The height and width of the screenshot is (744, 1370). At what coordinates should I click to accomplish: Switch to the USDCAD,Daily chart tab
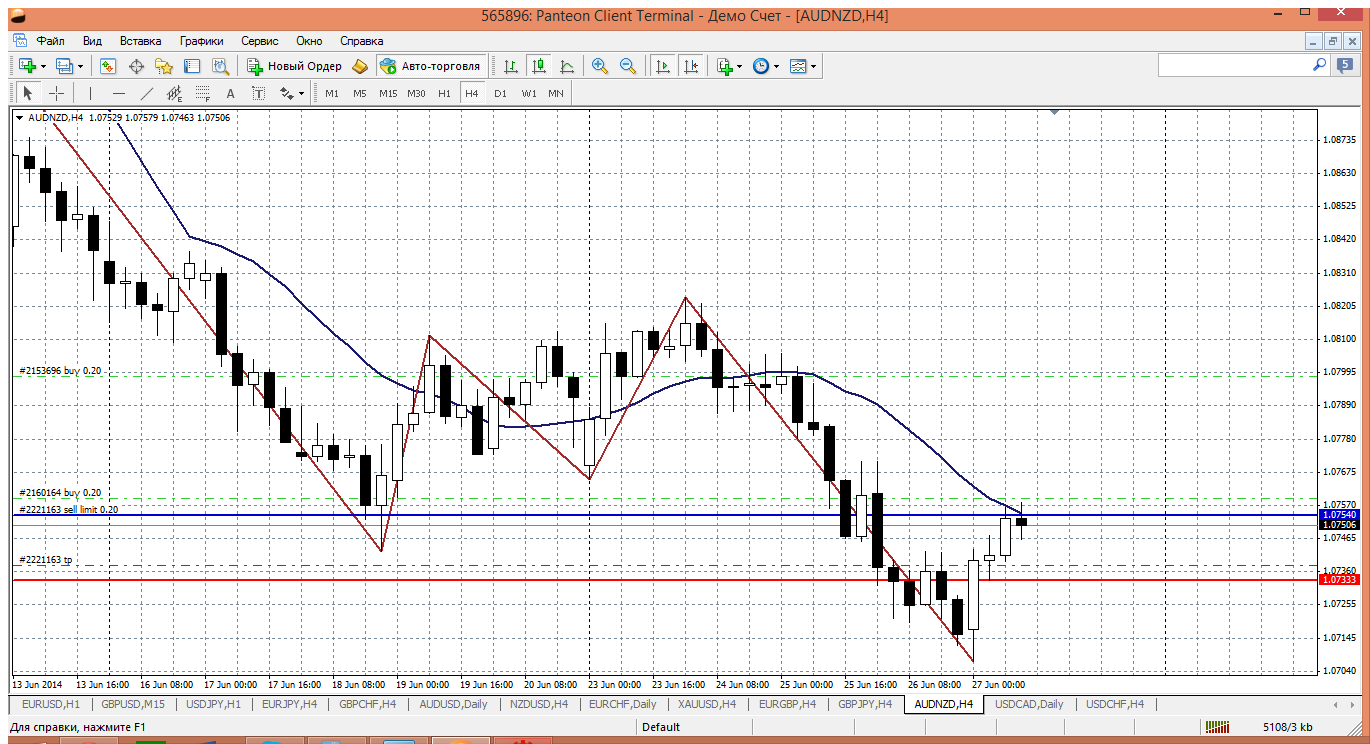1030,704
